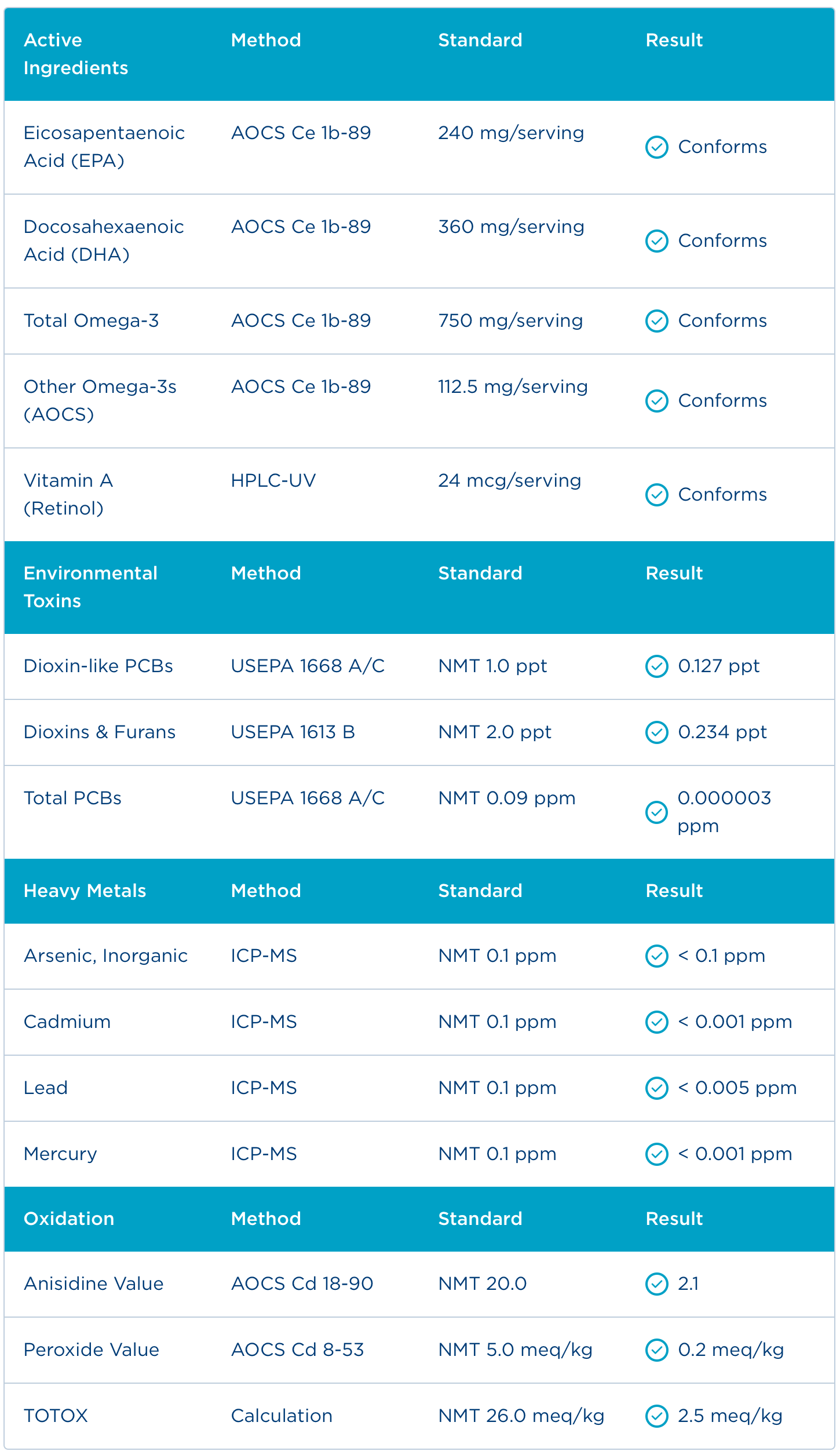Viewport: 840px width, 1455px height.
Task: Click the checkmark icon in Total Omega-3 row
Action: [656, 321]
